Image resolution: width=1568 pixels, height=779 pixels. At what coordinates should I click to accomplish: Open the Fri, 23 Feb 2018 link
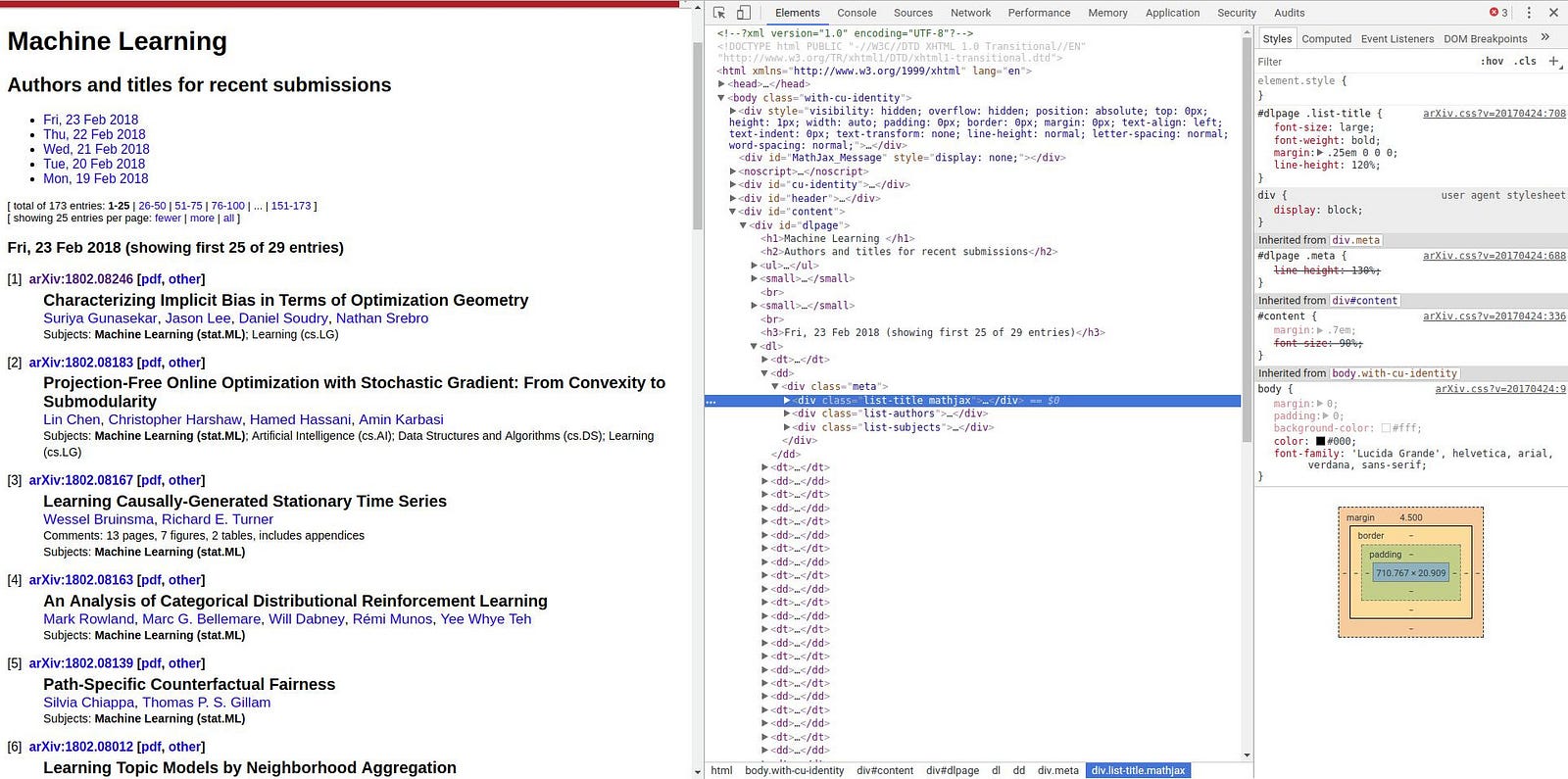[90, 120]
